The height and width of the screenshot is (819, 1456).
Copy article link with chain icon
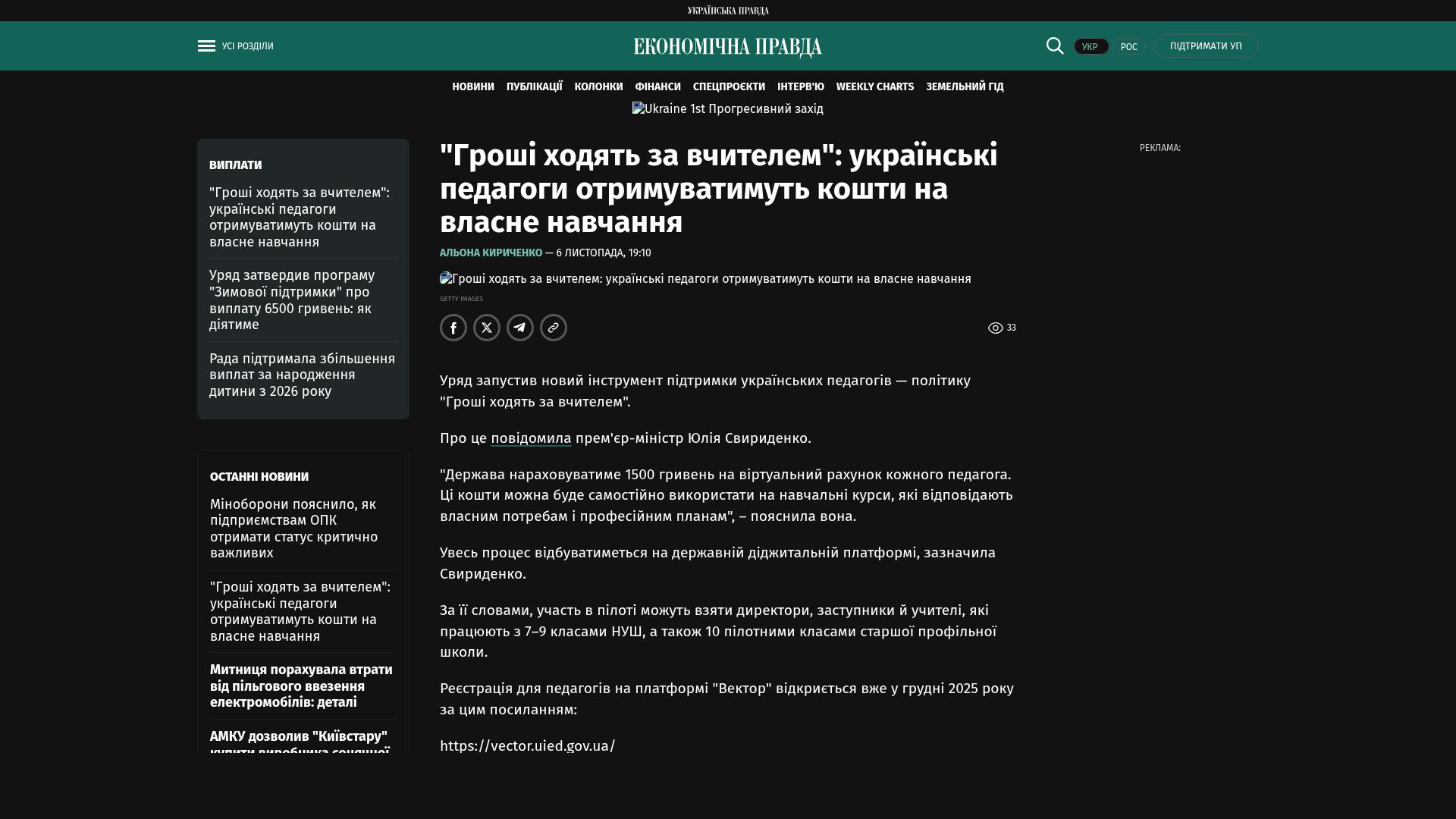click(554, 328)
